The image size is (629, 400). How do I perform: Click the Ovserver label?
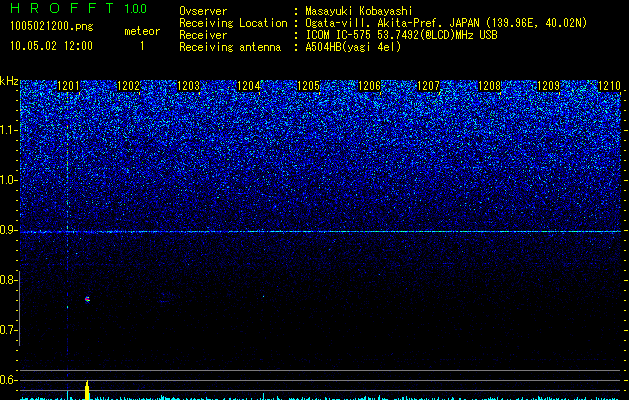click(203, 11)
